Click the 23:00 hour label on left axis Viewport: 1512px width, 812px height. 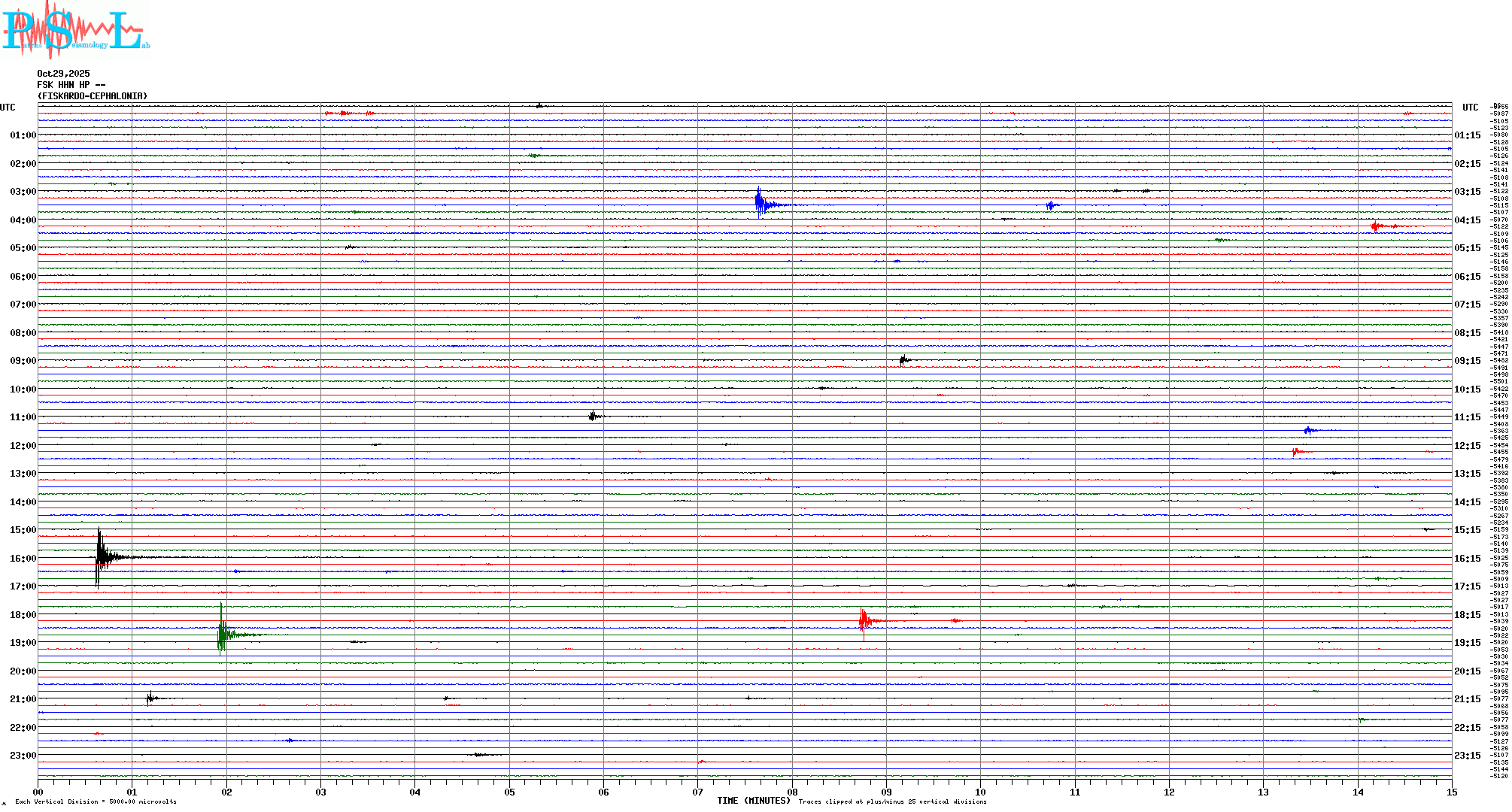(x=23, y=756)
